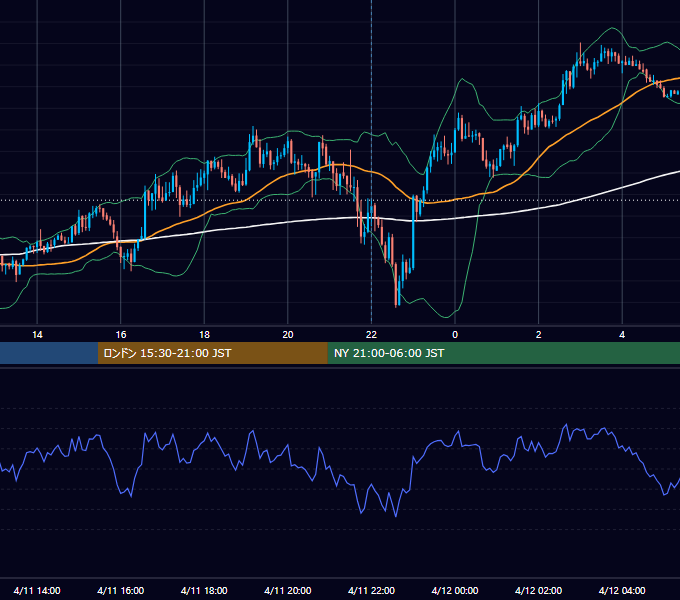Click the 4/11 20:00 date label
The image size is (680, 600).
coord(288,590)
